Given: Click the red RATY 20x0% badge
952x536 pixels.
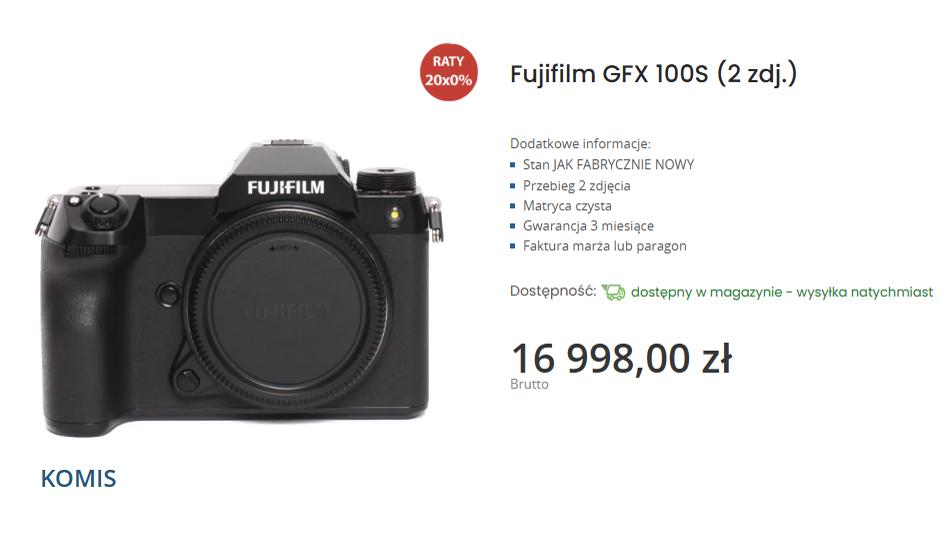Looking at the screenshot, I should tap(449, 72).
